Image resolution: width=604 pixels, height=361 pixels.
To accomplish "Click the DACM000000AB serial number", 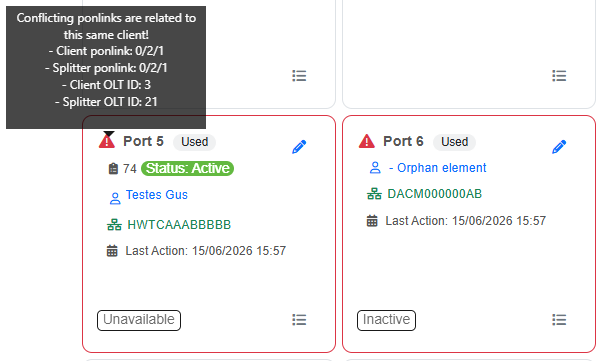I will pyautogui.click(x=435, y=194).
